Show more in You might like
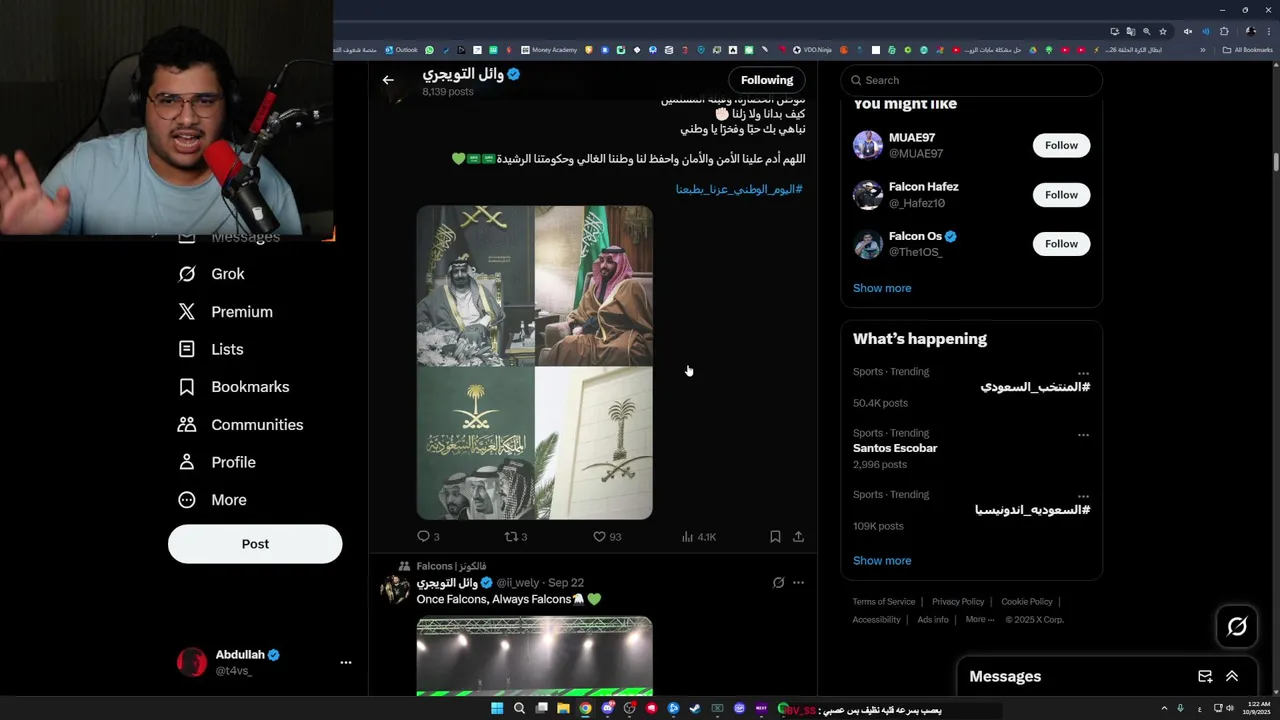This screenshot has width=1280, height=720. [882, 288]
